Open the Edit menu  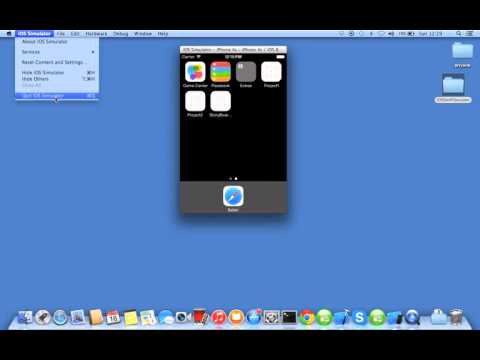[x=75, y=34]
